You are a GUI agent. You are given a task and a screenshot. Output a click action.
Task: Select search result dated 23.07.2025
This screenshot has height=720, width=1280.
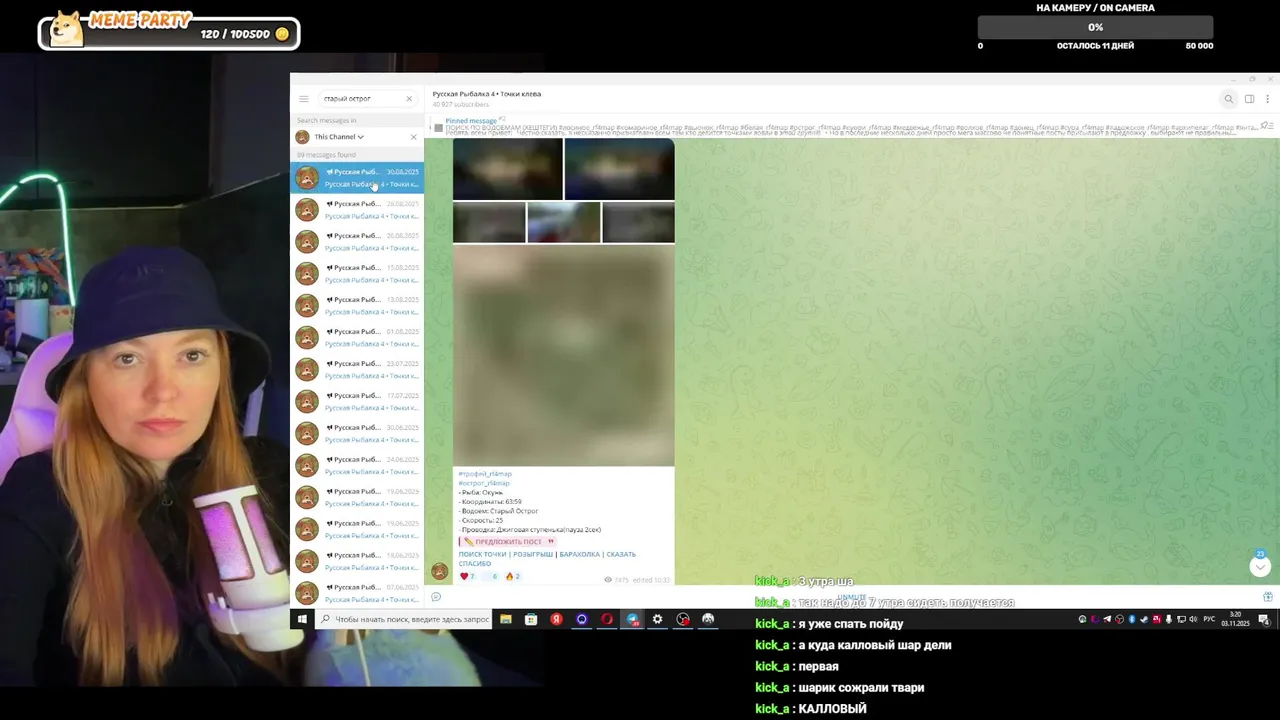[357, 370]
